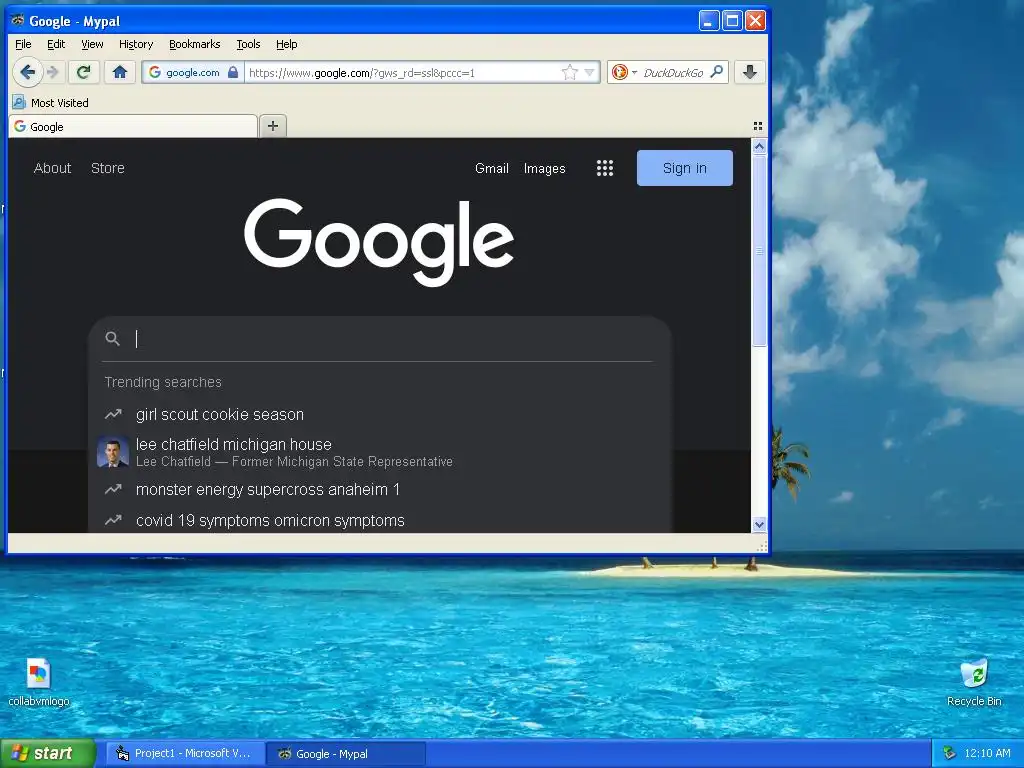Open the home page via house icon
This screenshot has height=768, width=1024.
[120, 72]
